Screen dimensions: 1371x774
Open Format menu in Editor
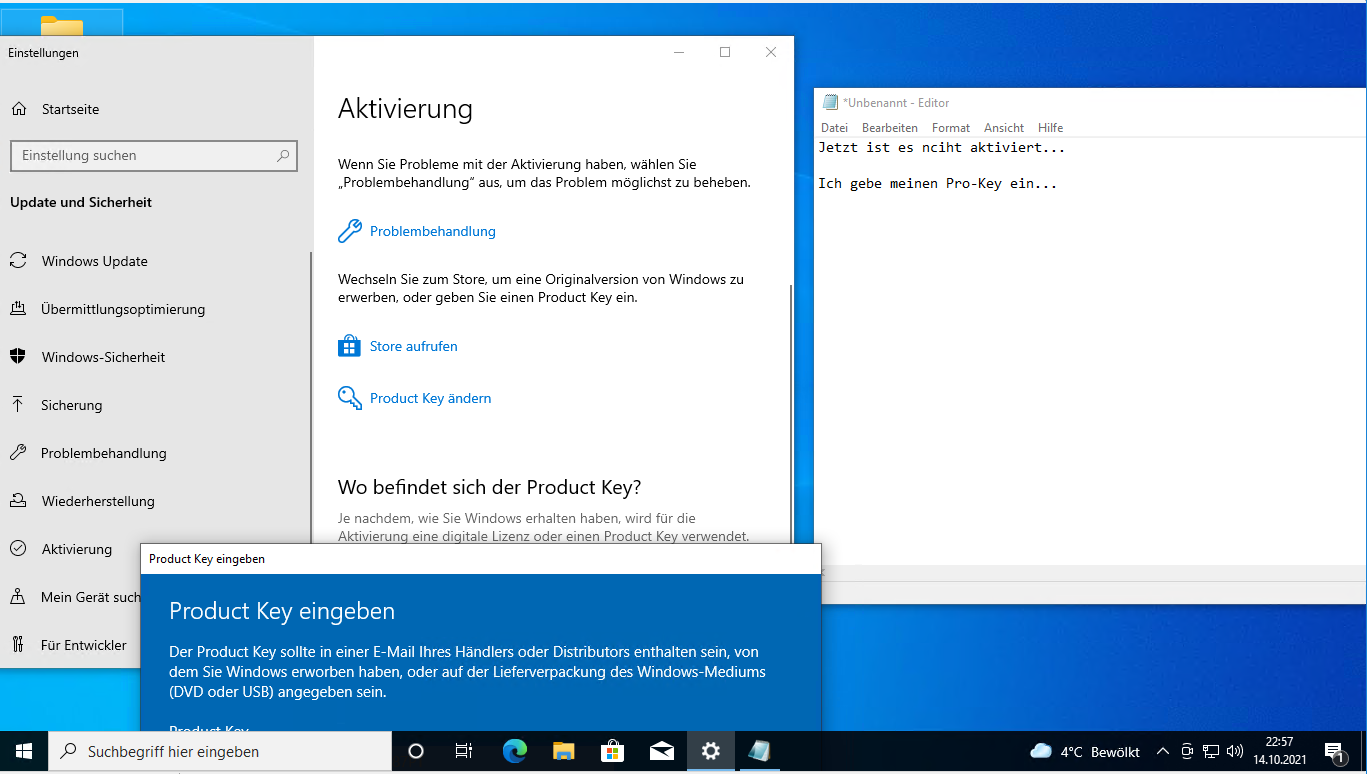point(951,128)
